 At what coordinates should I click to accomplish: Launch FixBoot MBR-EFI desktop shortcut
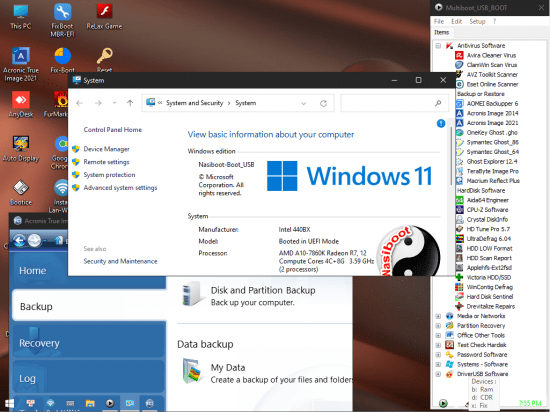coord(62,20)
